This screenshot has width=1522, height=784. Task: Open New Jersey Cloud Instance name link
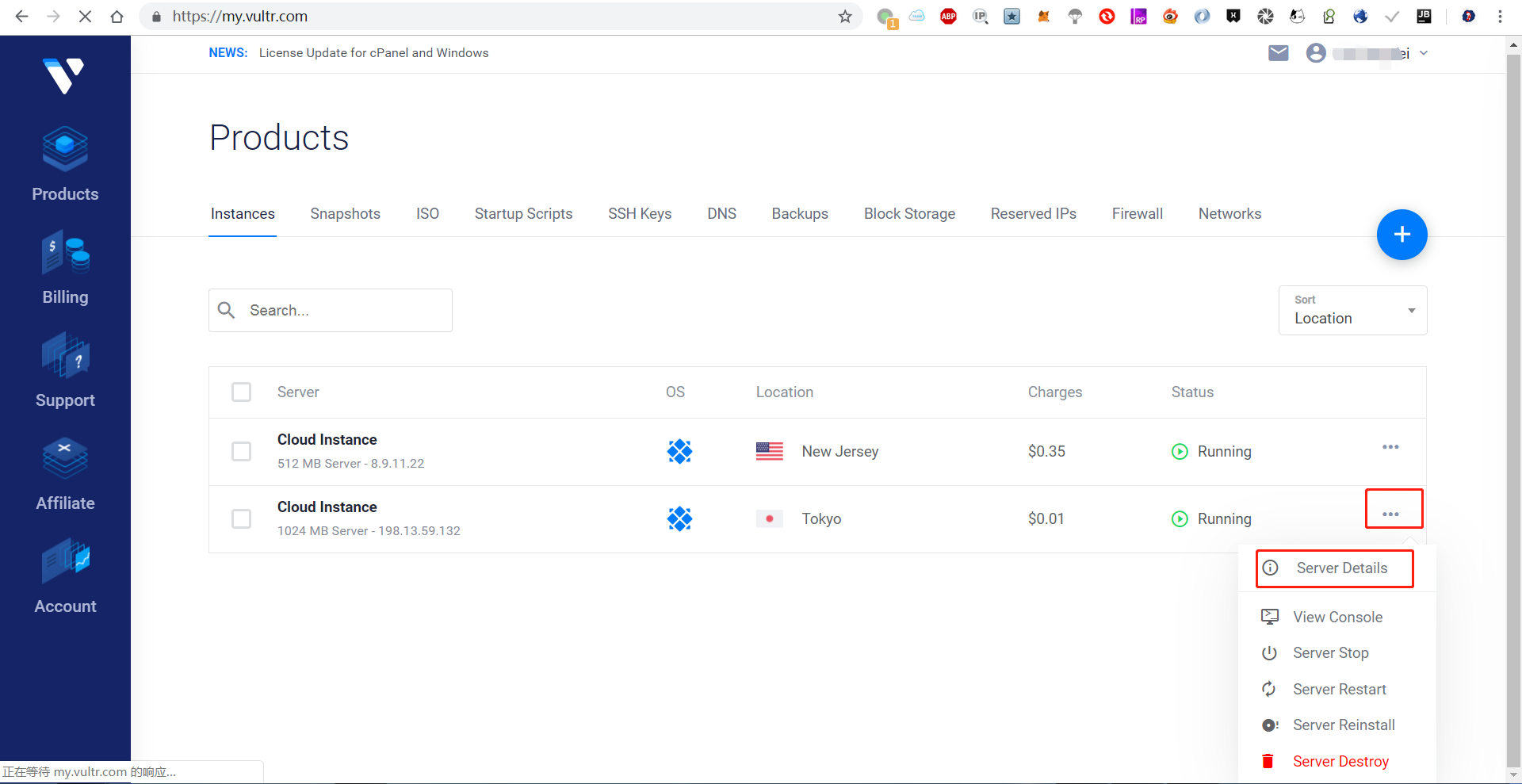[x=327, y=440]
